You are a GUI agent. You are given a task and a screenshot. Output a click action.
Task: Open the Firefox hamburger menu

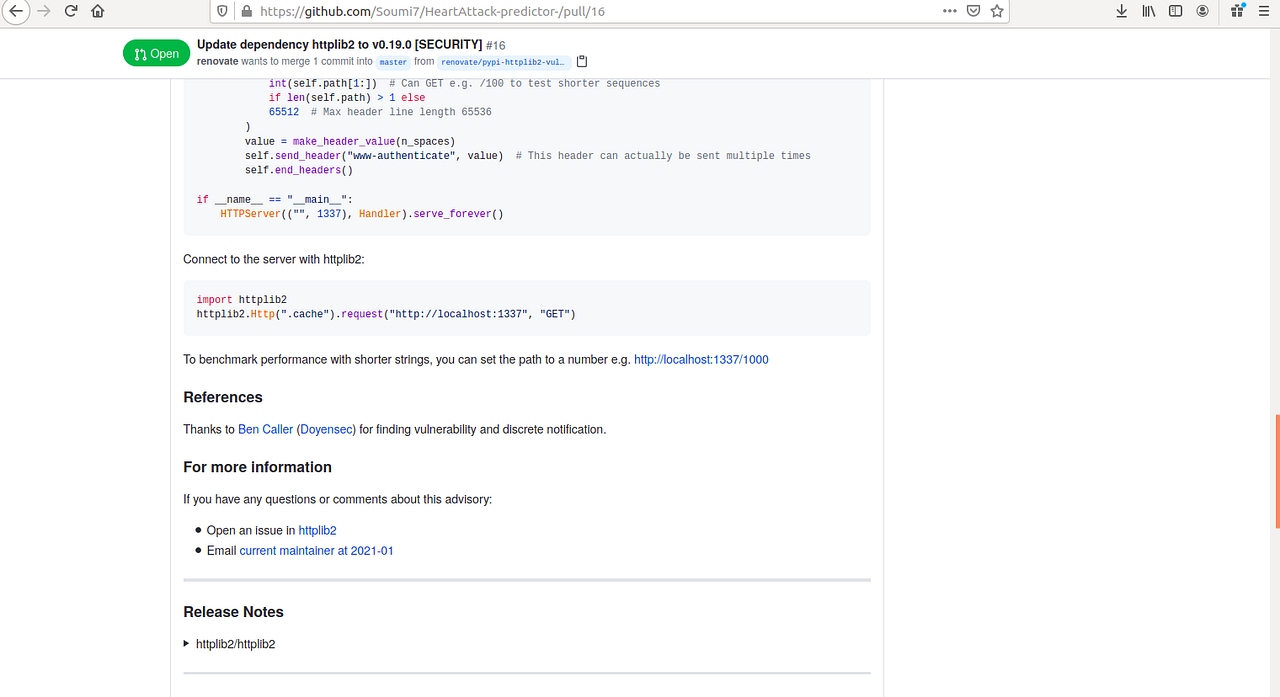click(x=1263, y=11)
